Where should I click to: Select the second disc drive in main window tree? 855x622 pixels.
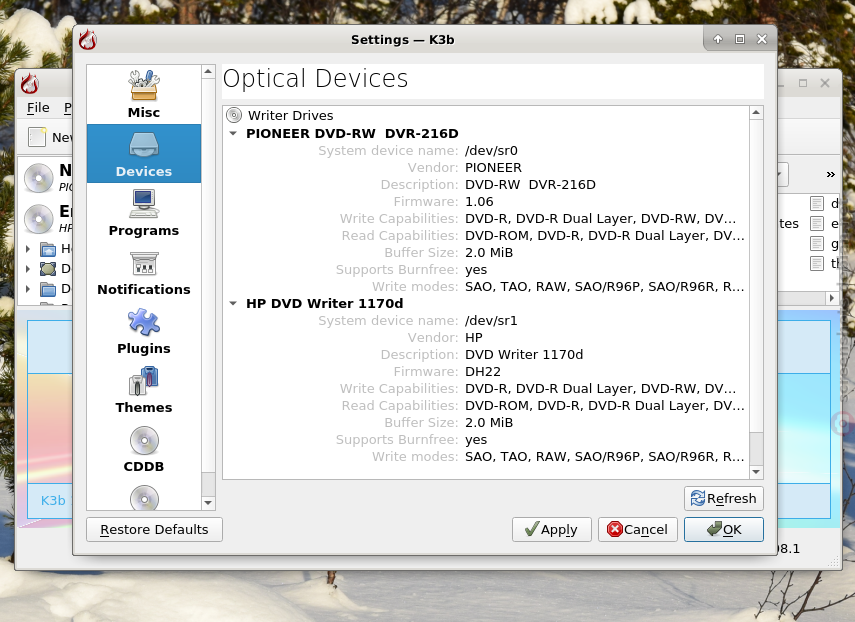tap(39, 219)
